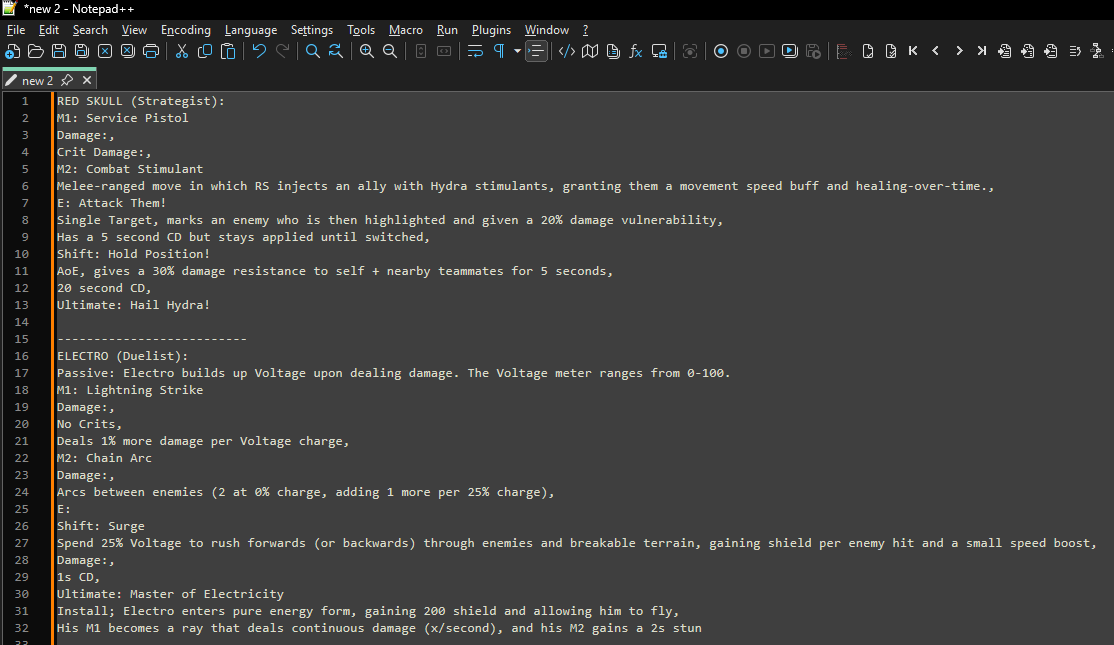The width and height of the screenshot is (1114, 645).
Task: Open Define Your Language code icon
Action: tap(566, 51)
